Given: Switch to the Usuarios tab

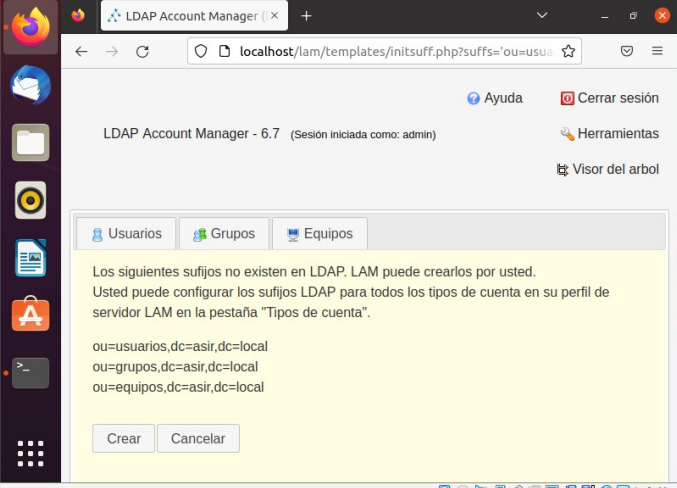Looking at the screenshot, I should (x=126, y=234).
